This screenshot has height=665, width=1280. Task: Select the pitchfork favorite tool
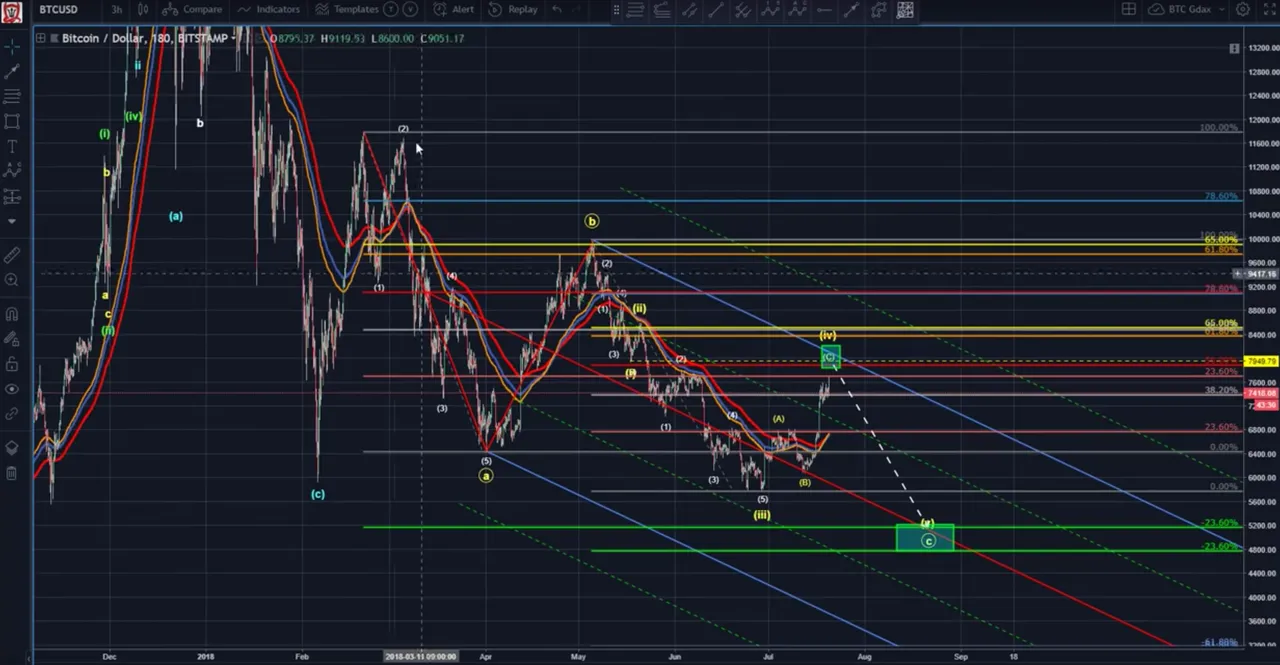pyautogui.click(x=743, y=10)
